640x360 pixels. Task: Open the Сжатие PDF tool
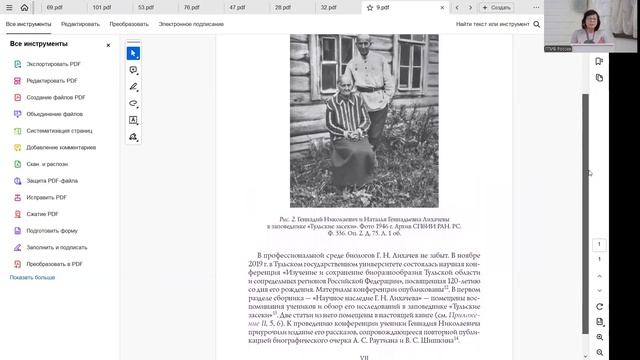click(x=36, y=214)
